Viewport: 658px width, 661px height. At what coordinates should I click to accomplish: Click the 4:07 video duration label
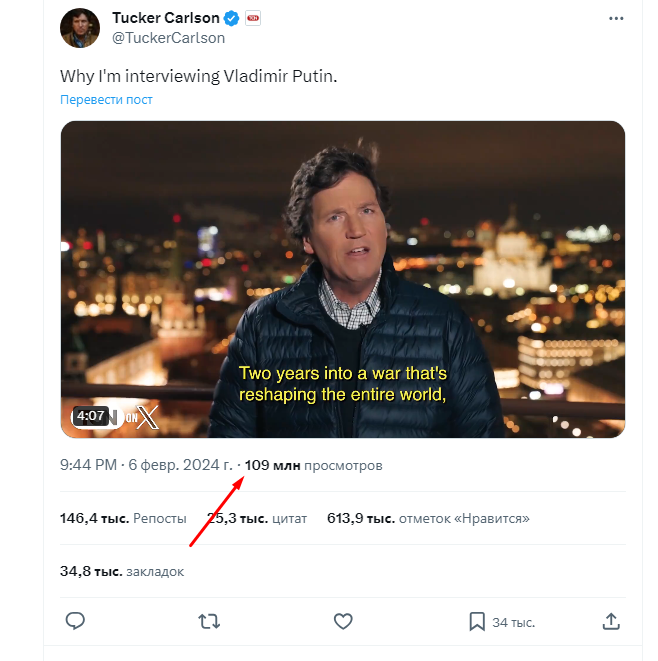tap(91, 416)
